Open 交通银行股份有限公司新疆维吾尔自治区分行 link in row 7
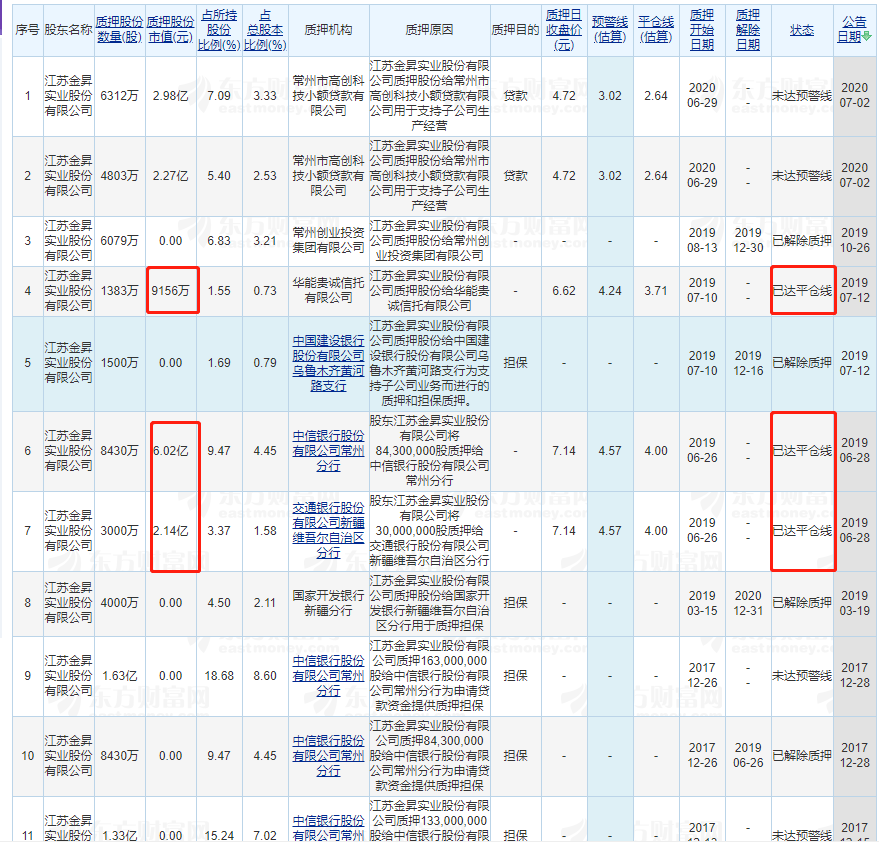879x844 pixels. point(329,530)
